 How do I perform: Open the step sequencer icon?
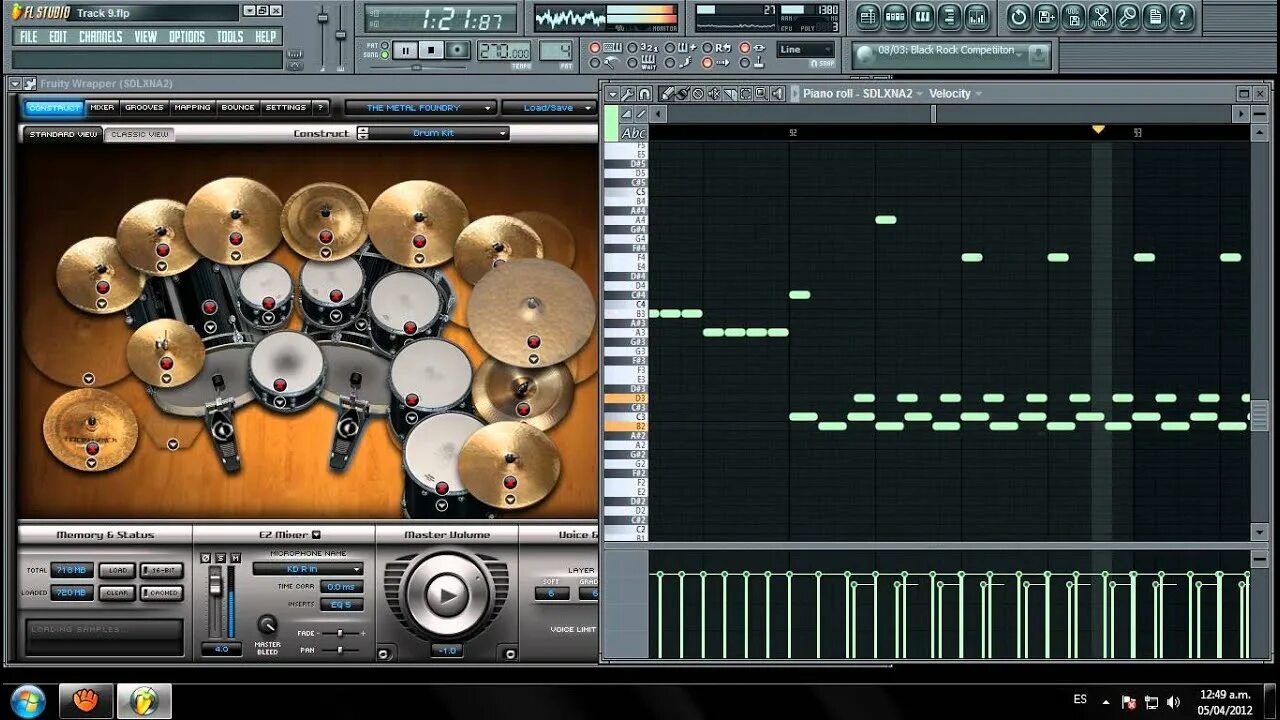coord(895,16)
